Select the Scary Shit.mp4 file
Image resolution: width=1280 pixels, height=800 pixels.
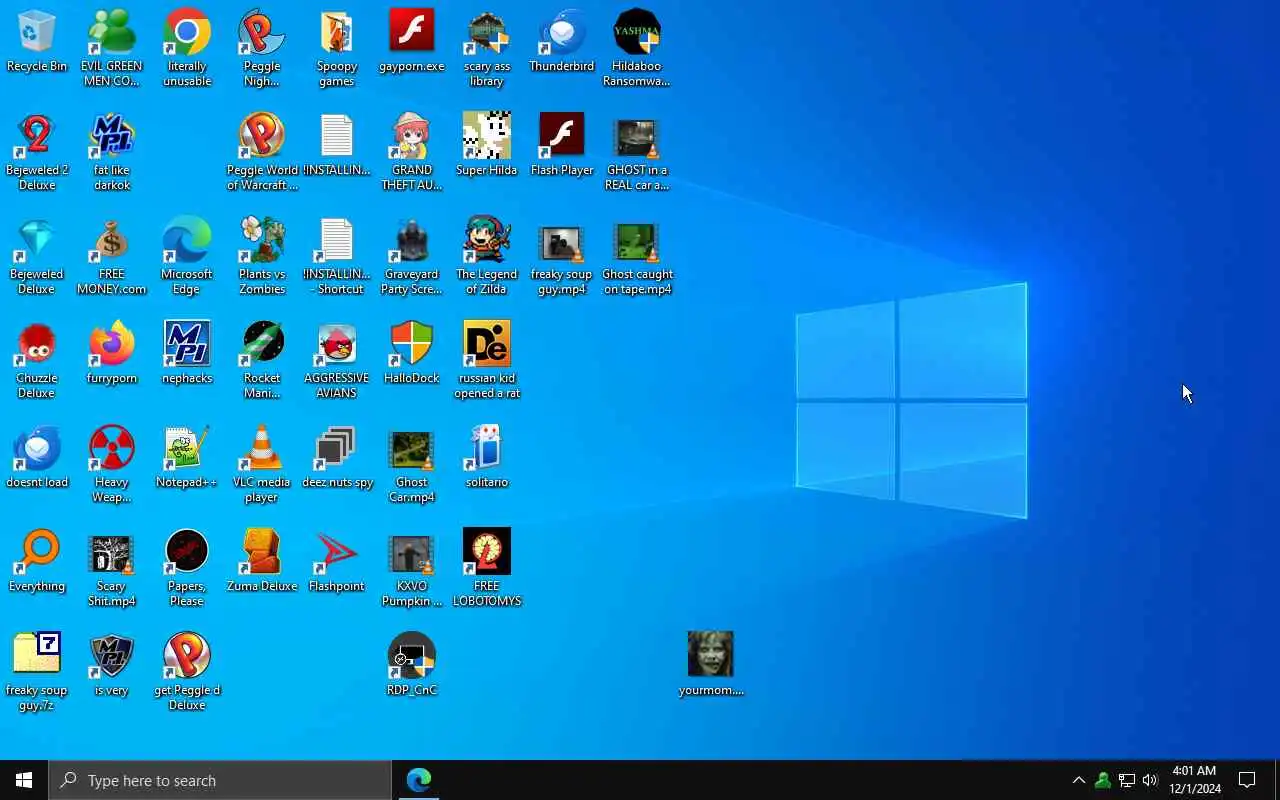pos(112,553)
